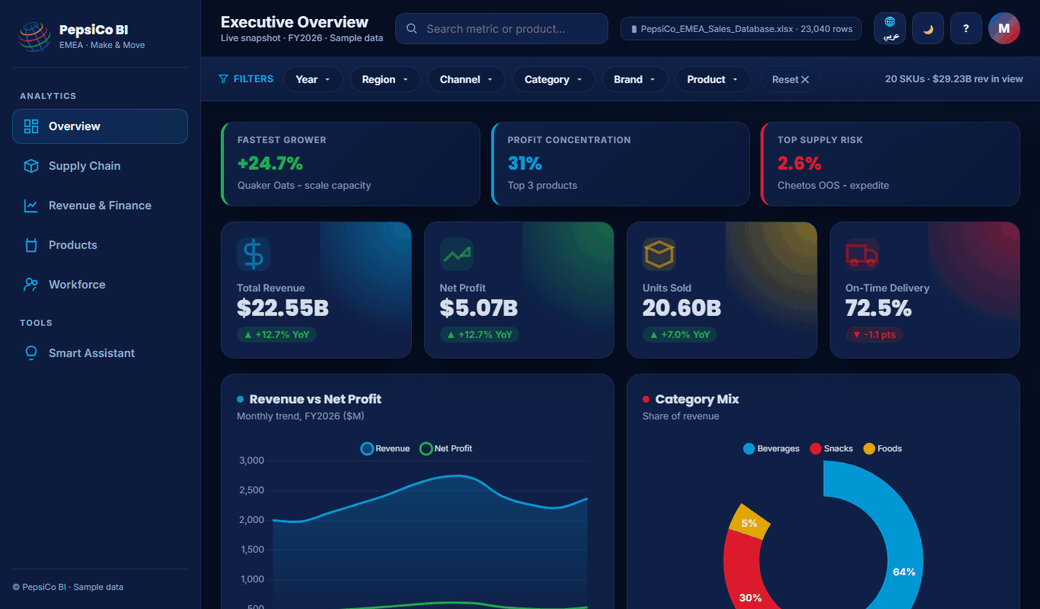
Task: Click the Executive Overview heading
Action: click(294, 22)
